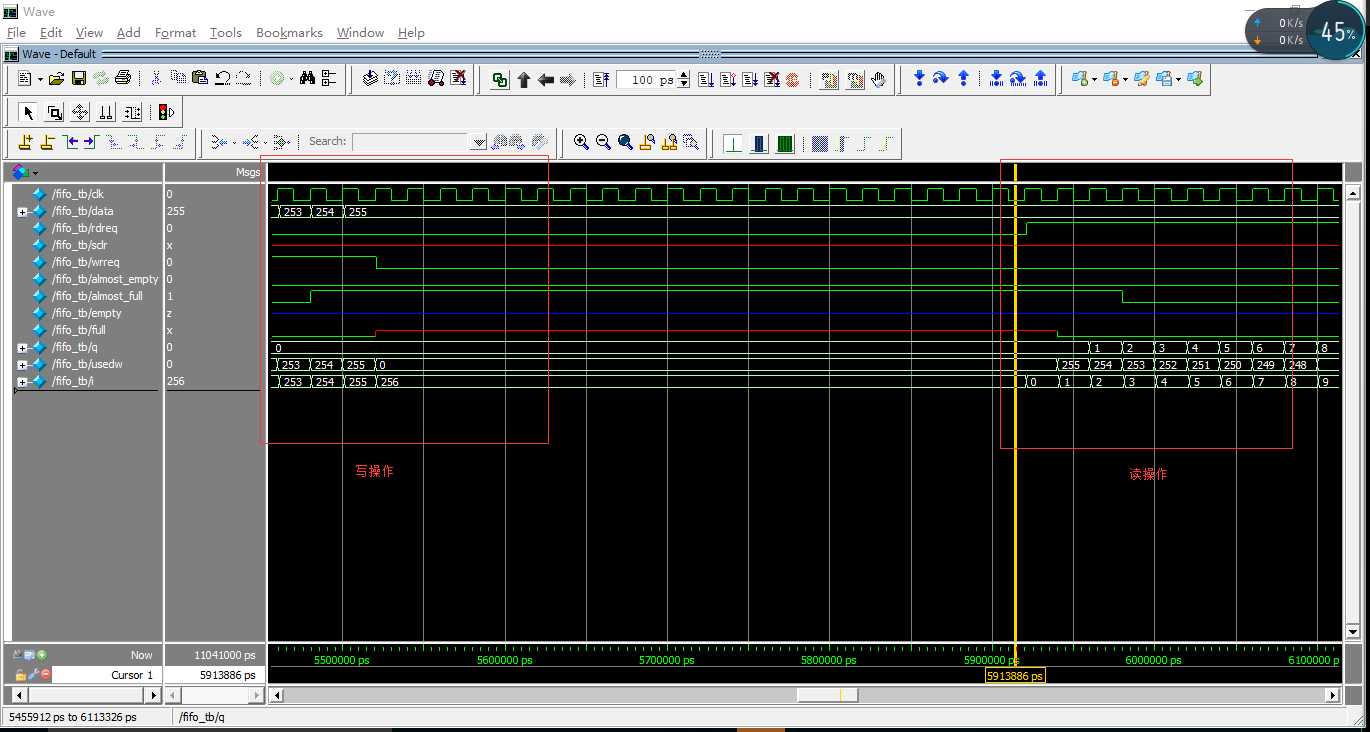Click inside the run length 100 ps field
The height and width of the screenshot is (732, 1370).
coord(646,80)
